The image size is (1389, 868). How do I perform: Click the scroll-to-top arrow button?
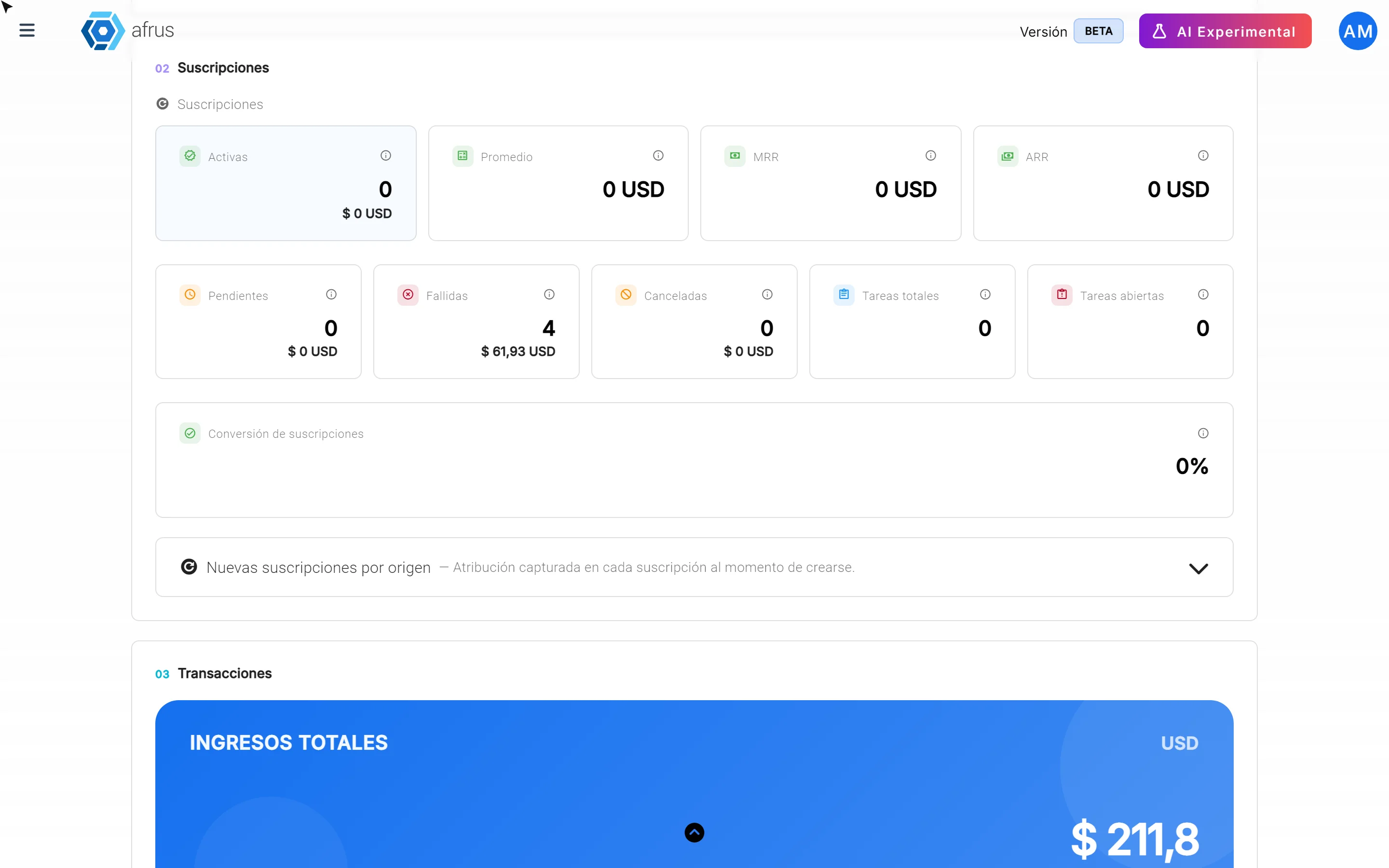pos(694,832)
